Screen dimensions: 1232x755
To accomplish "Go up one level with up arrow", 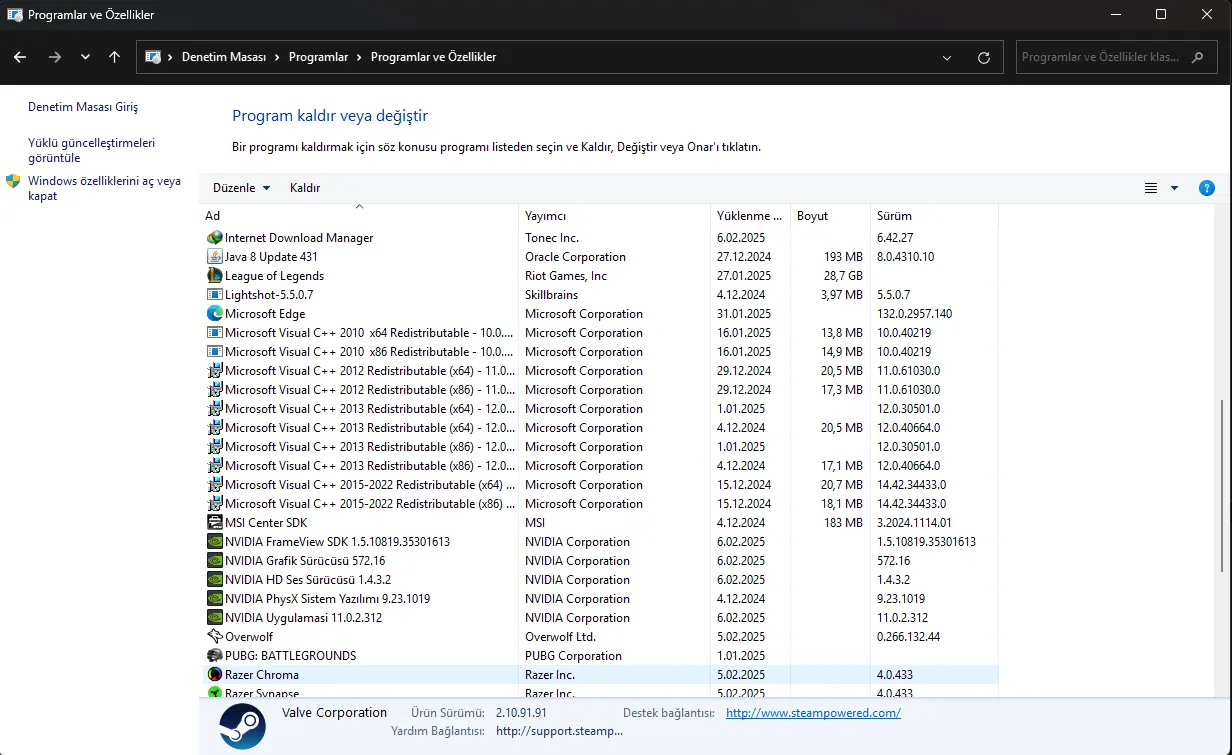I will (x=114, y=57).
